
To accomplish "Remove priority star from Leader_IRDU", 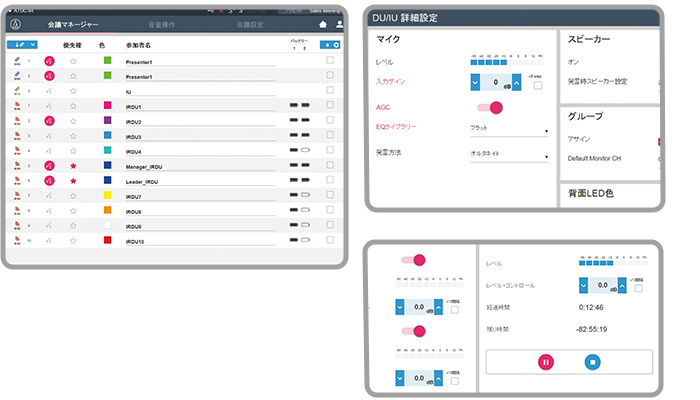I will click(x=73, y=181).
